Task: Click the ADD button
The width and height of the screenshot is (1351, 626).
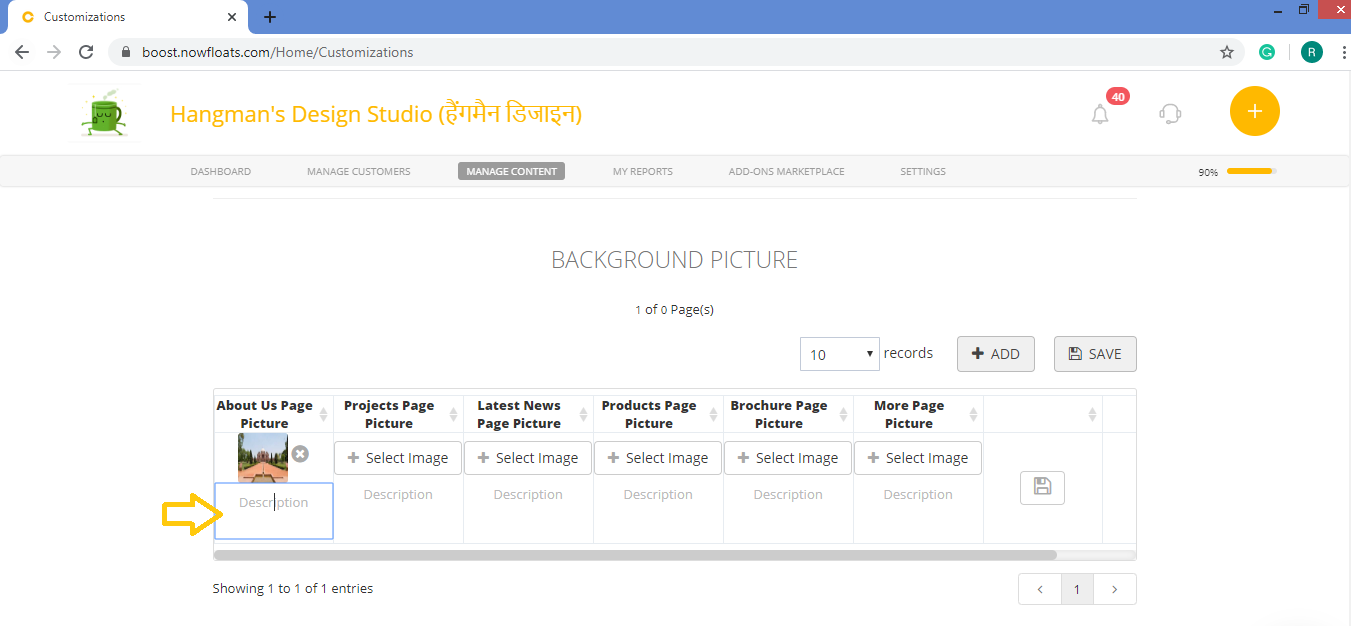Action: (x=995, y=354)
